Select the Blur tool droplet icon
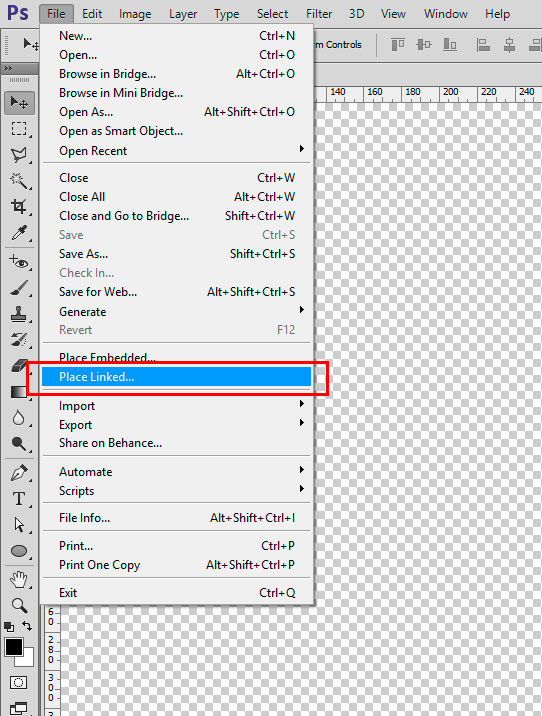This screenshot has height=716, width=542. [19, 418]
